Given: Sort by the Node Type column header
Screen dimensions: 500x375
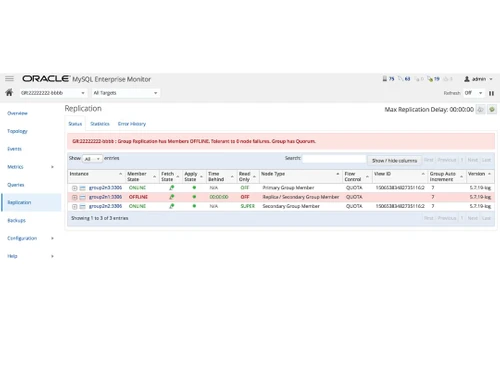Looking at the screenshot, I should tap(301, 176).
